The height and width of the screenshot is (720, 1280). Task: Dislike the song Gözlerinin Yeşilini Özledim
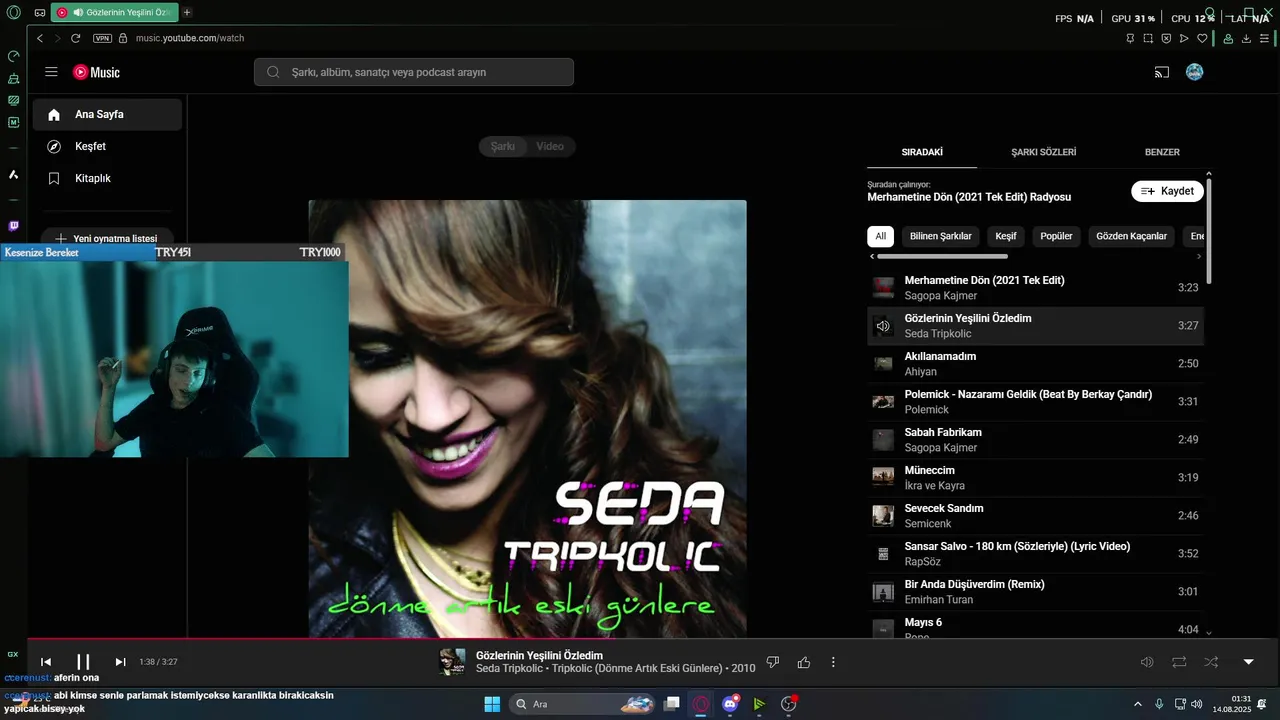(772, 662)
